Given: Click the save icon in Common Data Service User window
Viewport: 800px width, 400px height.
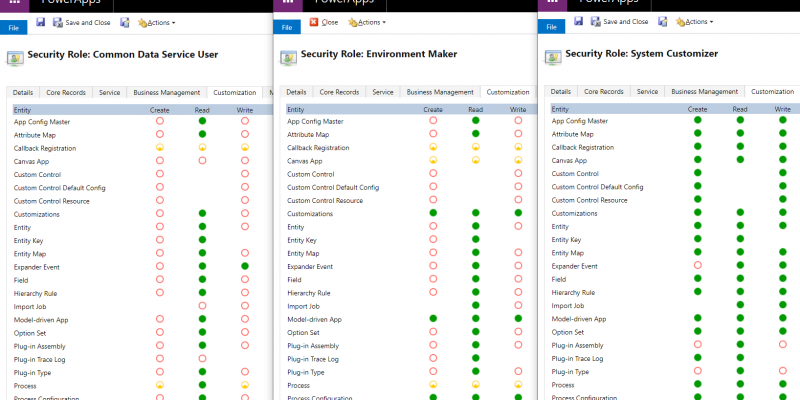Looking at the screenshot, I should tap(41, 22).
